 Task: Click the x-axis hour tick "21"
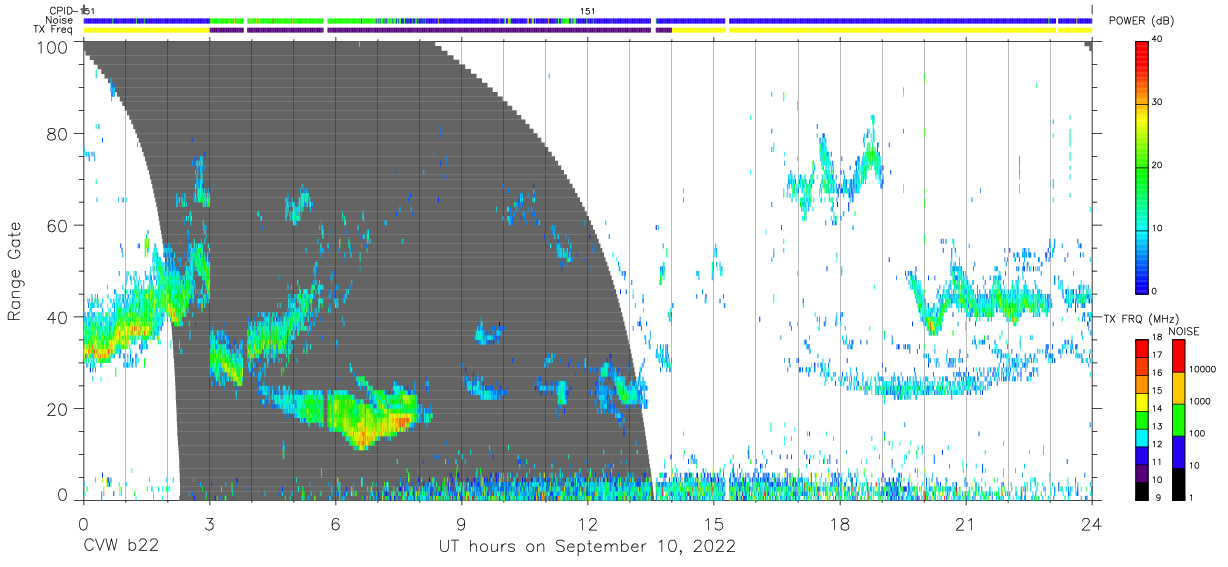[965, 524]
